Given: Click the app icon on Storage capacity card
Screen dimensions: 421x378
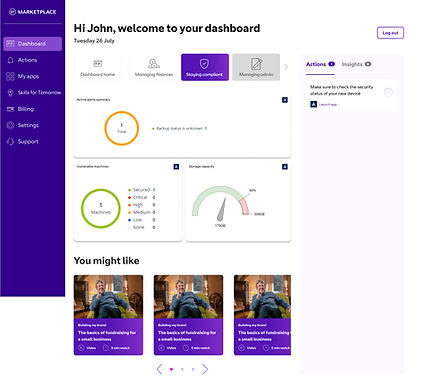Looking at the screenshot, I should coord(285,167).
